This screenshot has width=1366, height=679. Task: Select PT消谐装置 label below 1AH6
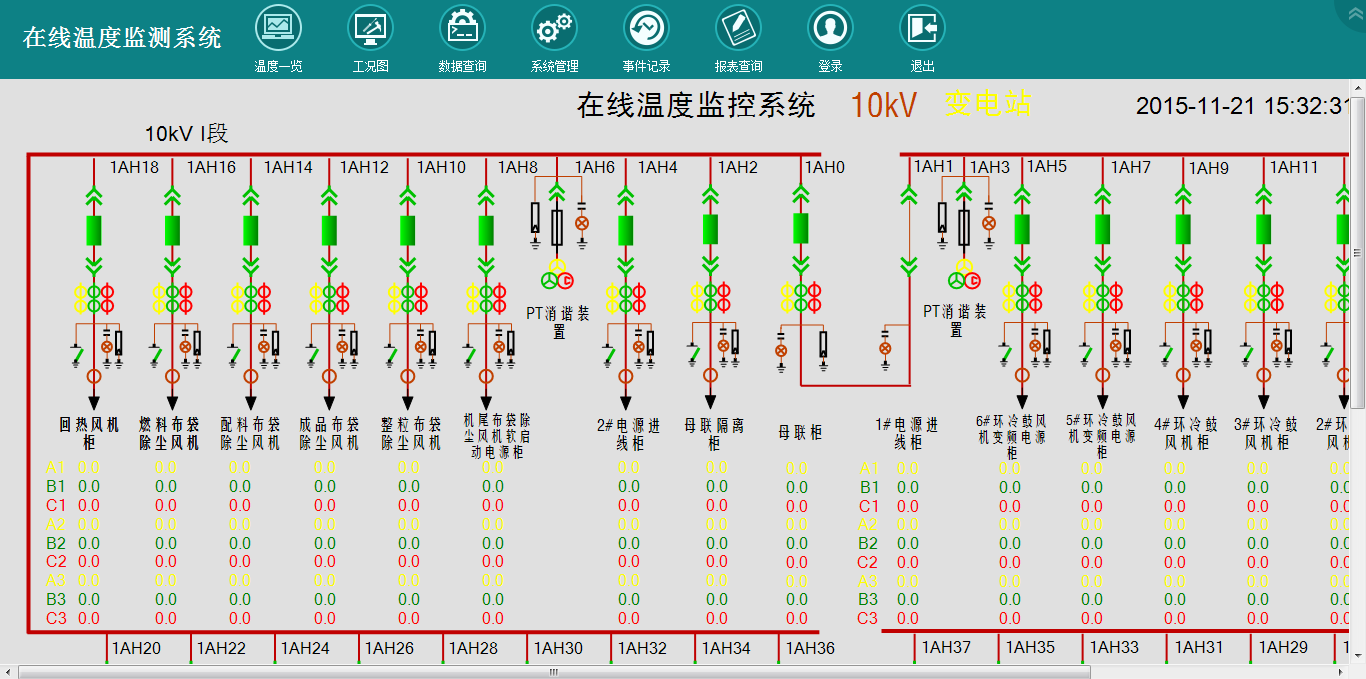pos(558,322)
